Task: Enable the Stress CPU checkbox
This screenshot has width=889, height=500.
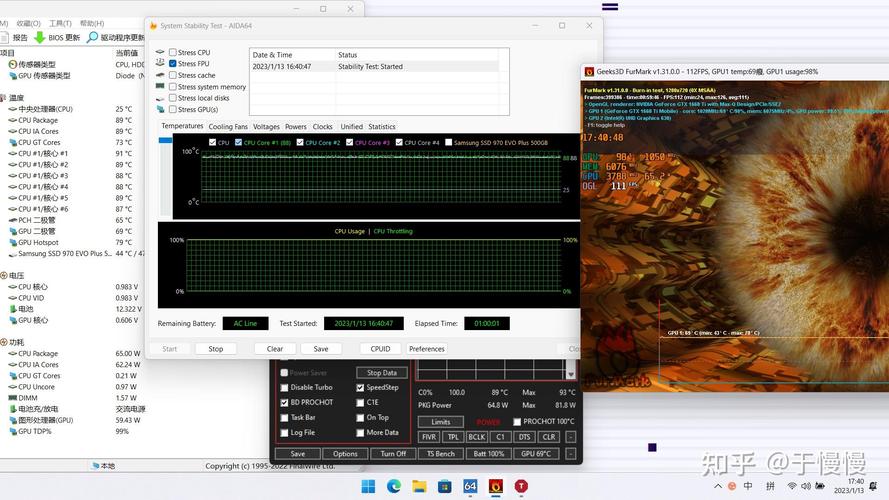Action: coord(173,52)
